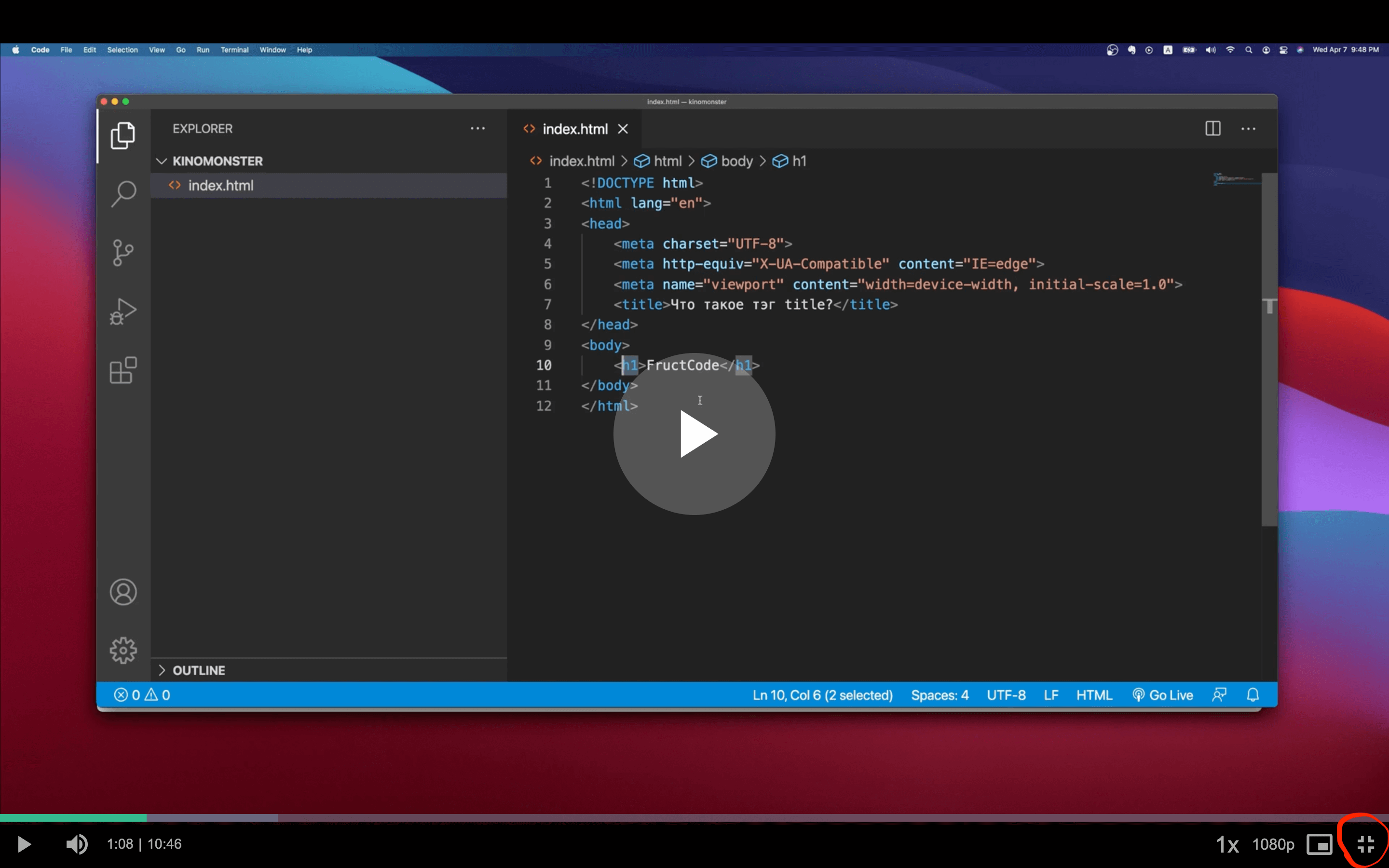Change indentation Spaces: 4
Viewport: 1389px width, 868px height.
click(940, 695)
